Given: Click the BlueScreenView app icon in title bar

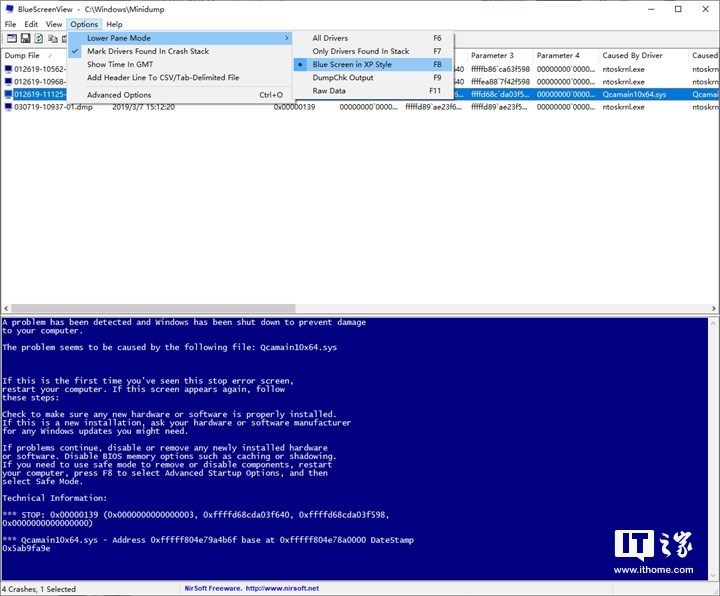Looking at the screenshot, I should (x=9, y=8).
